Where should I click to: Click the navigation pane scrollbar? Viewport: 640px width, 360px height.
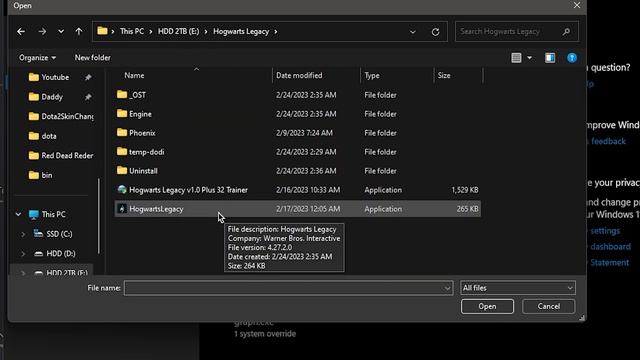click(x=98, y=216)
